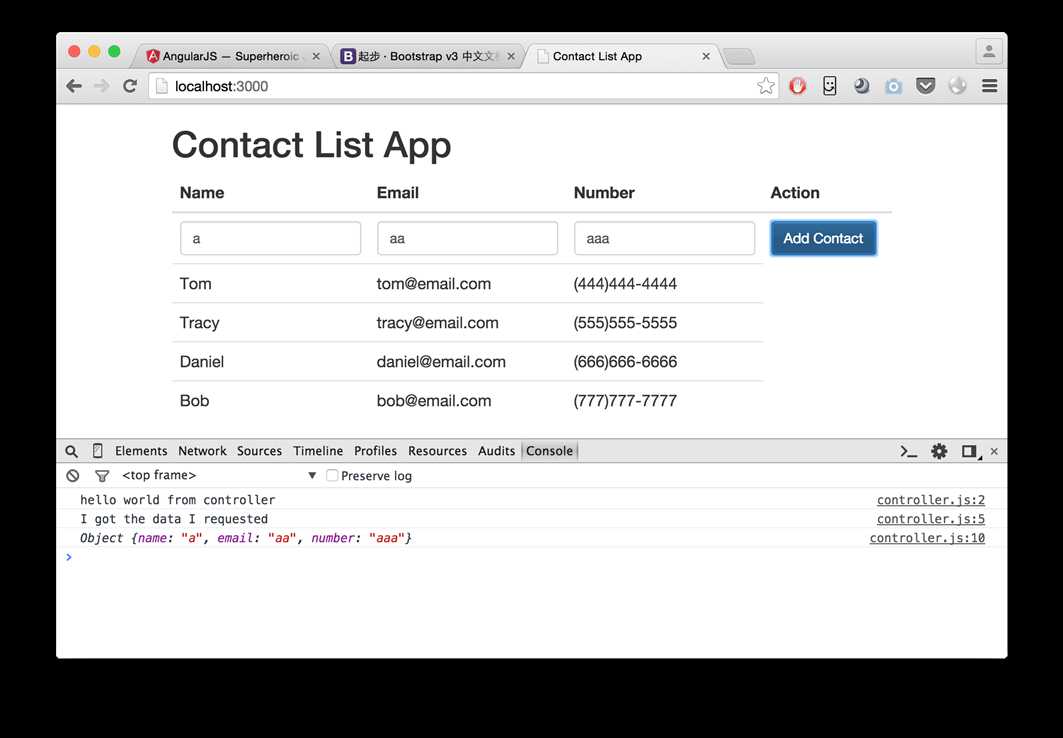Screen dimensions: 1063x738
Task: Click the number (777)777-7777
Action: 625,401
